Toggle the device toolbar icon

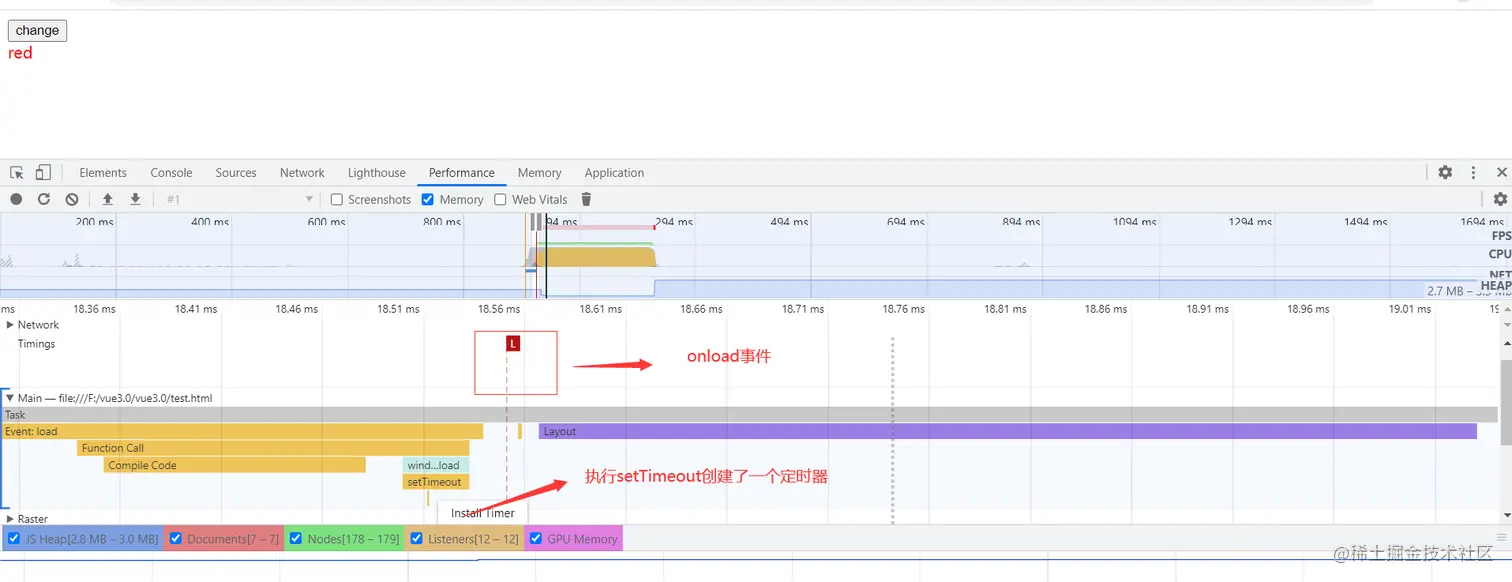coord(43,172)
